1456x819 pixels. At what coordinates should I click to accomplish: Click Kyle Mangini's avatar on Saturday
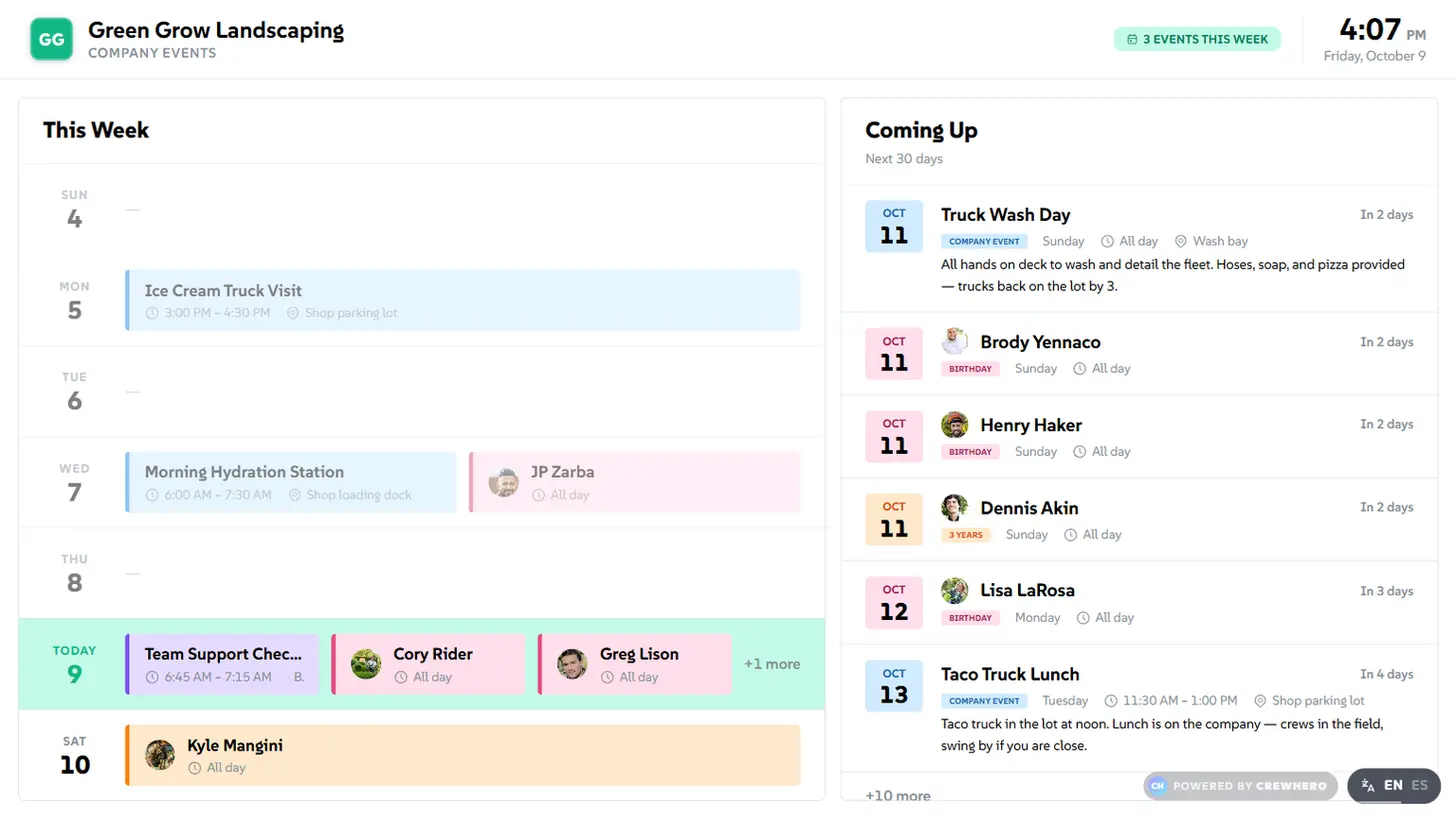click(160, 755)
